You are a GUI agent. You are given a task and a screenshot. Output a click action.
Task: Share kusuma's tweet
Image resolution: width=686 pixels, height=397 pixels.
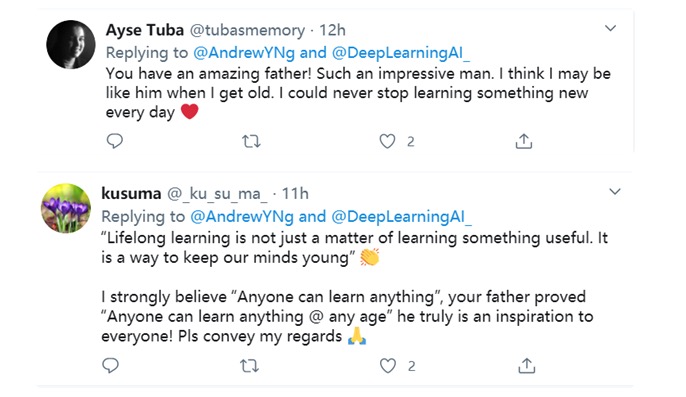click(x=527, y=365)
